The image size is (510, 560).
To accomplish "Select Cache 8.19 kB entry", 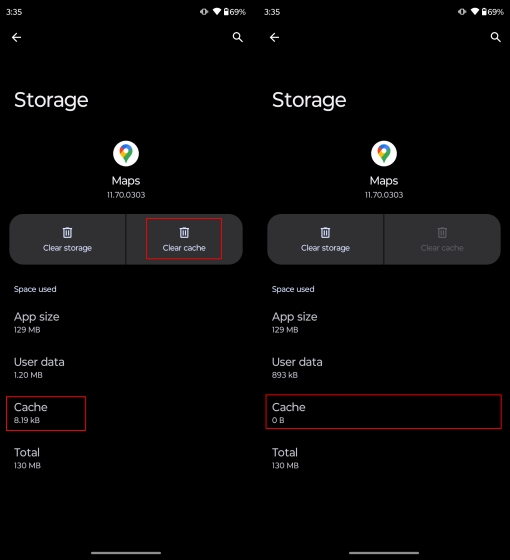I will pyautogui.click(x=46, y=413).
